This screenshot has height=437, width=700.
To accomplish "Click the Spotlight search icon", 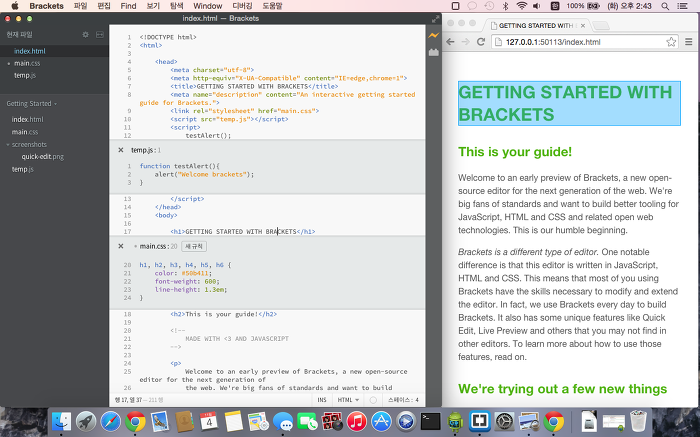I will click(x=665, y=6).
